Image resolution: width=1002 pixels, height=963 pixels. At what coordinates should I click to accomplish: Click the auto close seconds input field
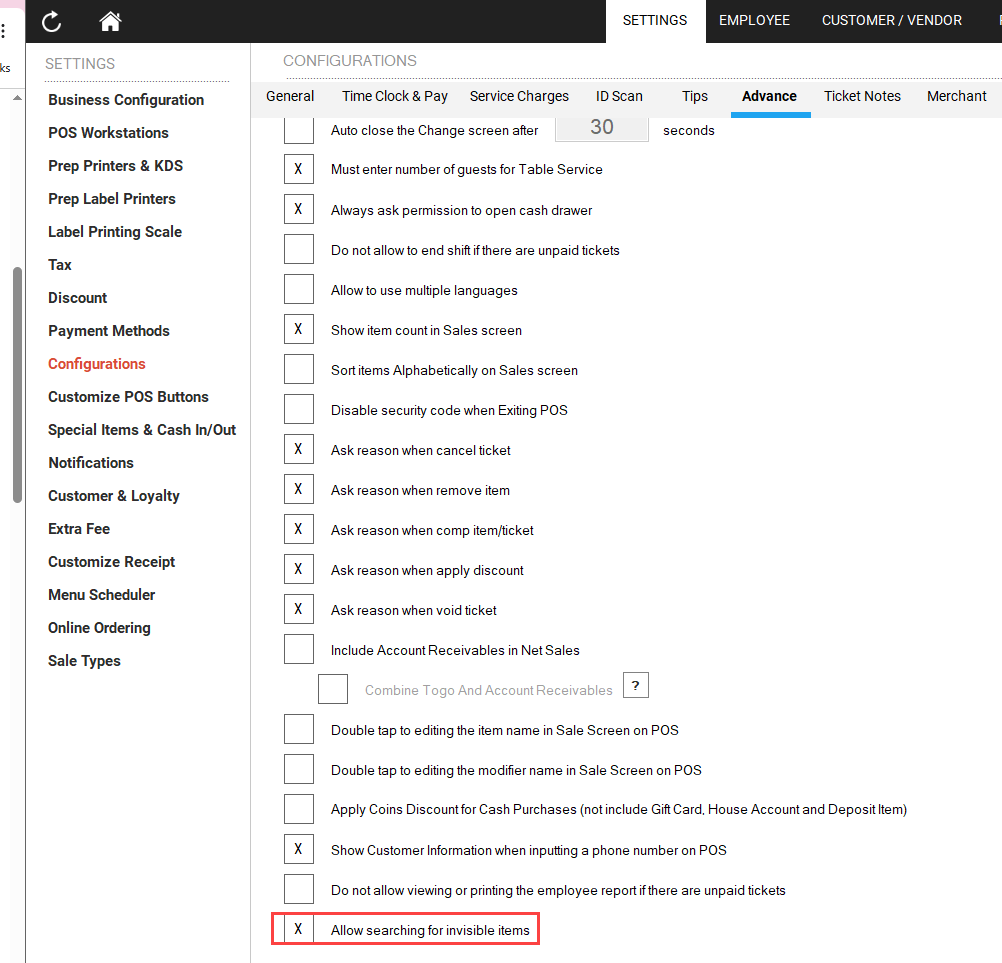click(602, 127)
